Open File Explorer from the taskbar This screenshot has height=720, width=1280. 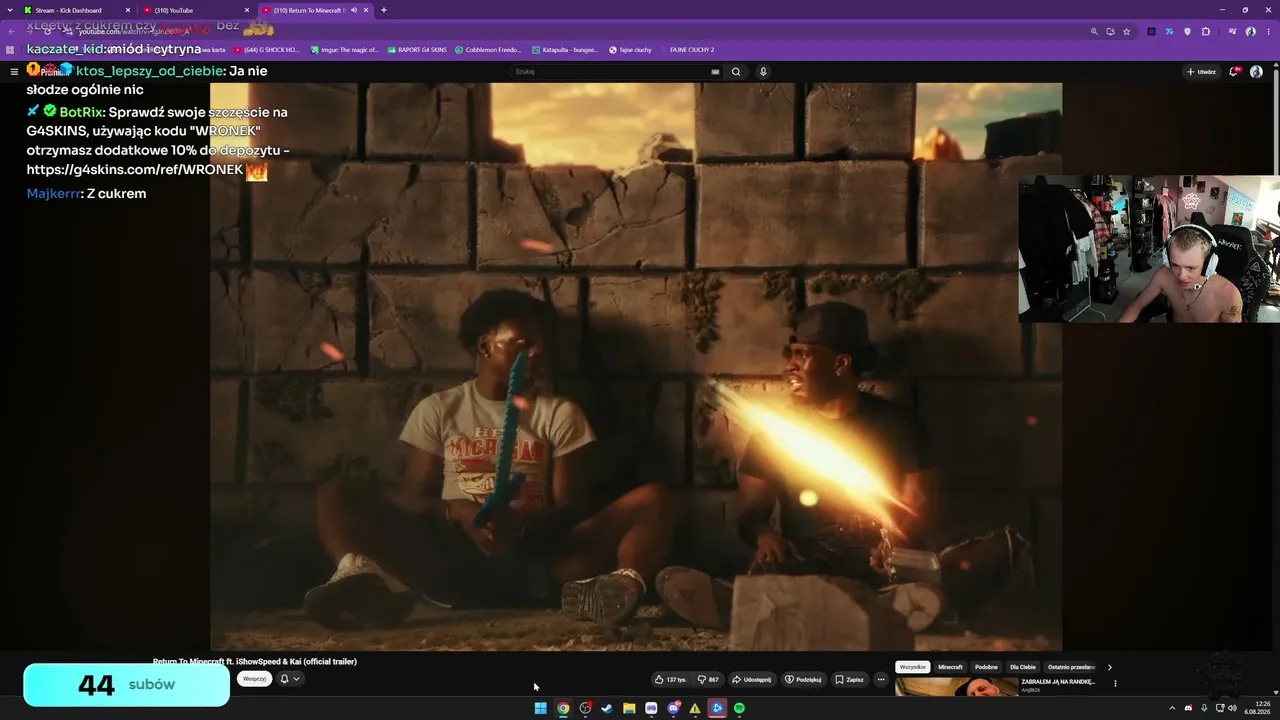click(x=629, y=708)
